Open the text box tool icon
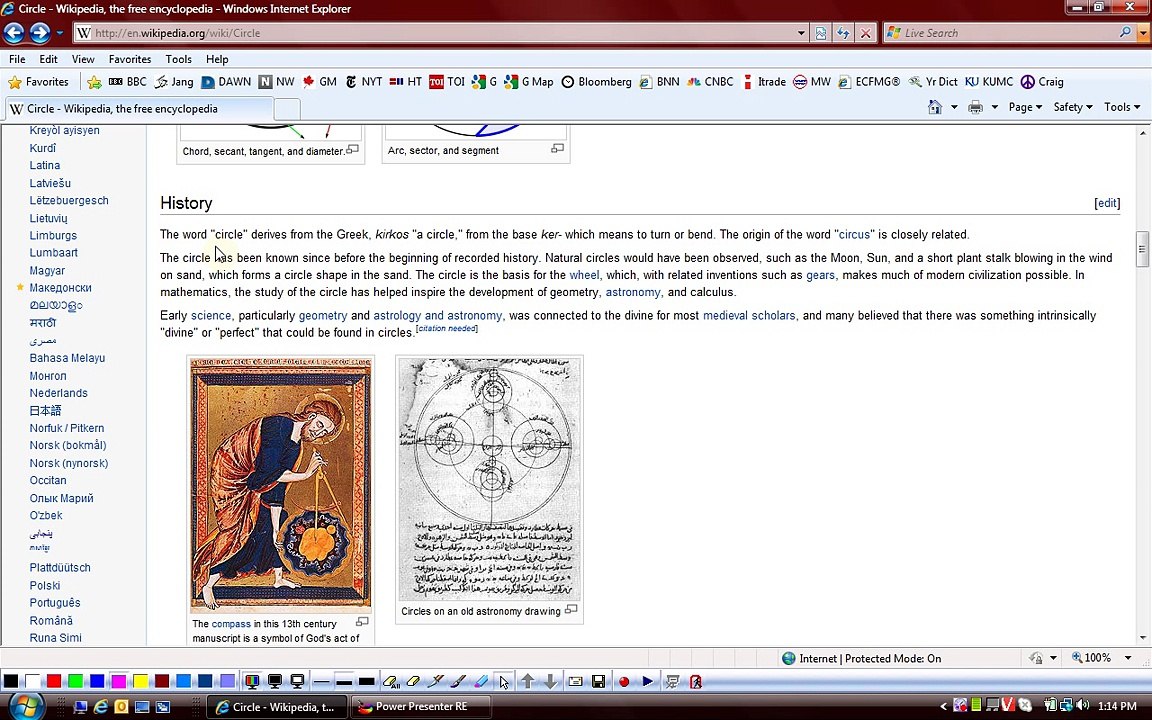The height and width of the screenshot is (720, 1152). tap(575, 682)
